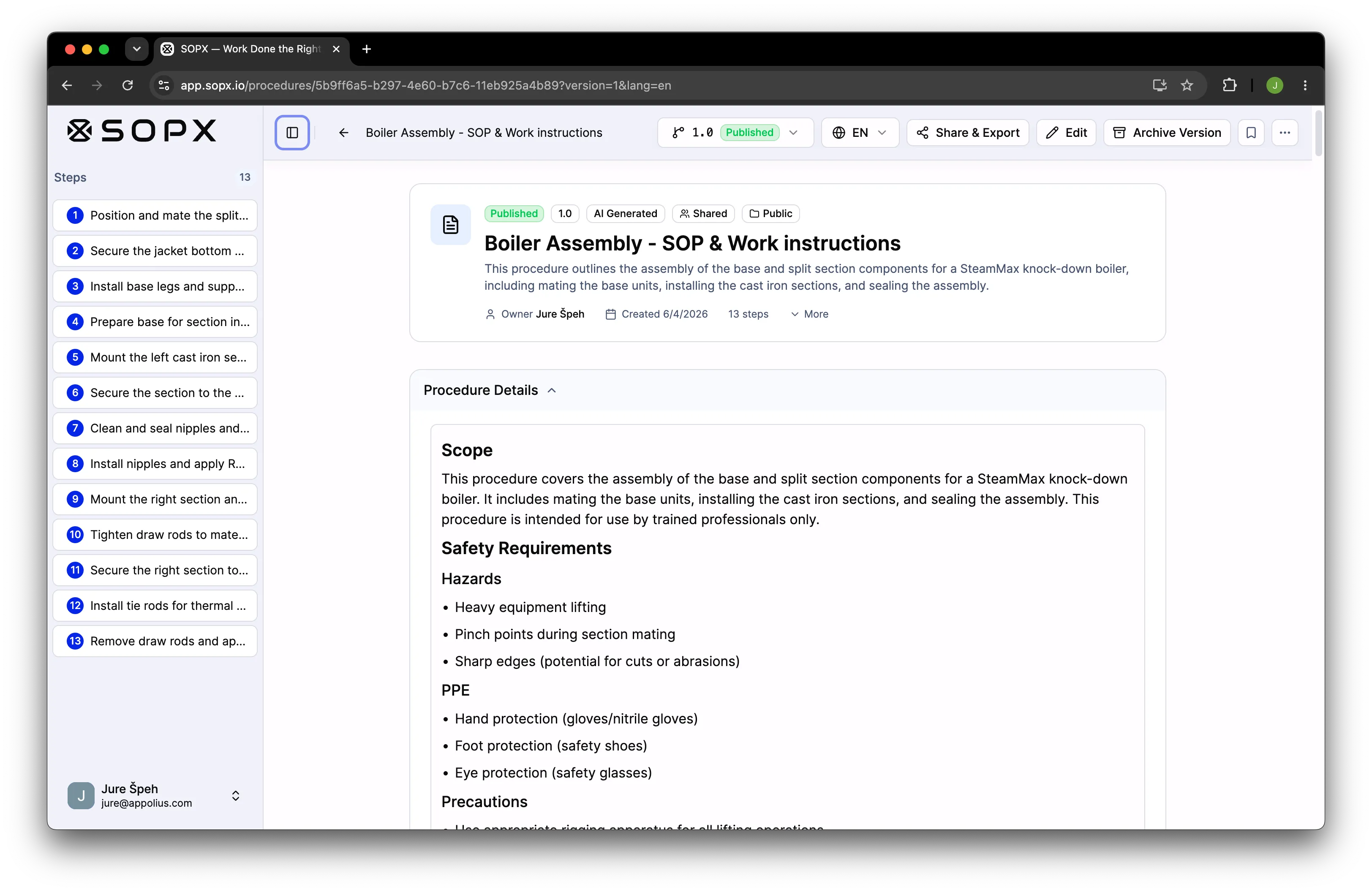Select step 5 Mount the left cast iron
Image resolution: width=1372 pixels, height=892 pixels.
click(x=155, y=357)
